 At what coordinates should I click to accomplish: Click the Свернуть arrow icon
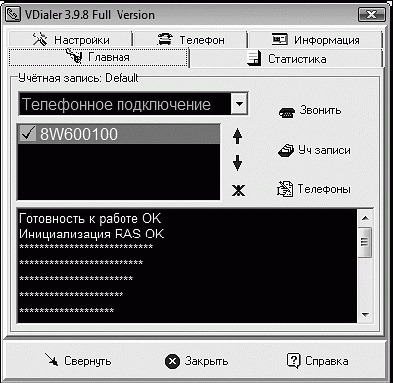pyautogui.click(x=51, y=360)
